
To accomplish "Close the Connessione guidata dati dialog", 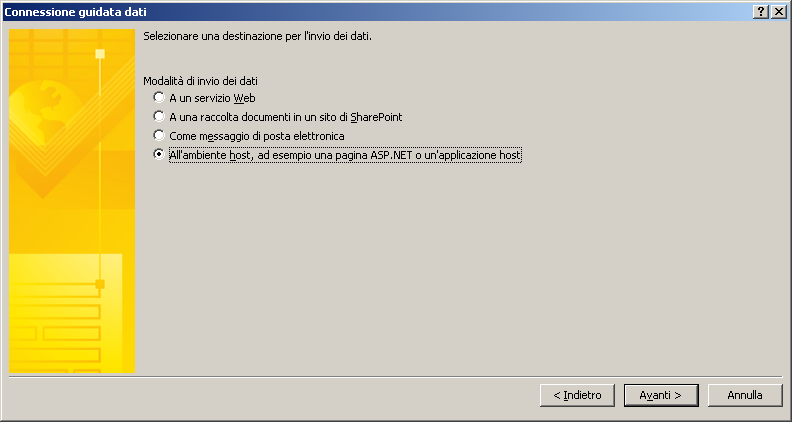I will (x=778, y=12).
